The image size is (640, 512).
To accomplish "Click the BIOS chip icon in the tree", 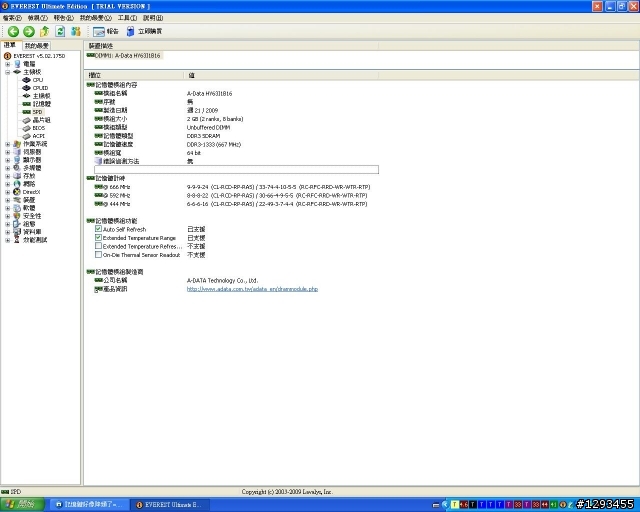I will point(27,128).
